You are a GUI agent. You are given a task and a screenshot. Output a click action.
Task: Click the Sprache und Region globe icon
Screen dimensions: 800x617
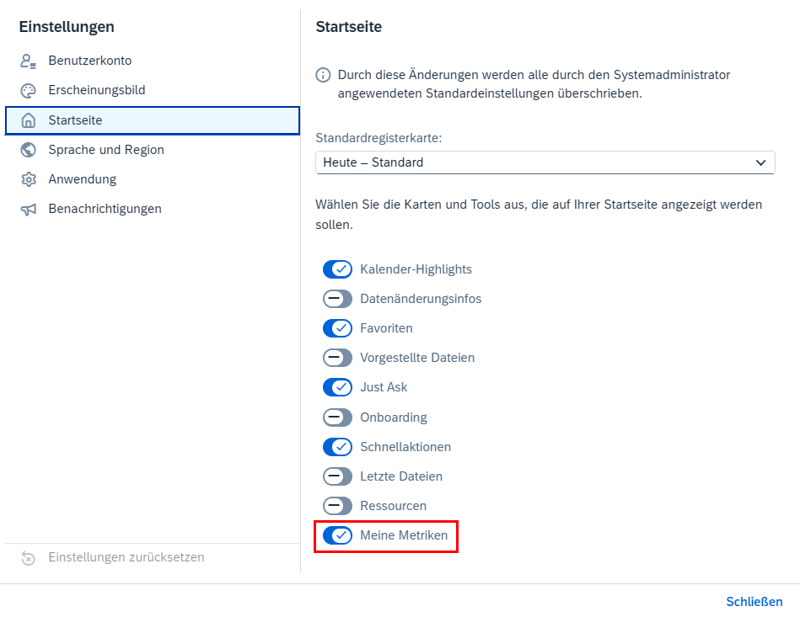(x=28, y=150)
